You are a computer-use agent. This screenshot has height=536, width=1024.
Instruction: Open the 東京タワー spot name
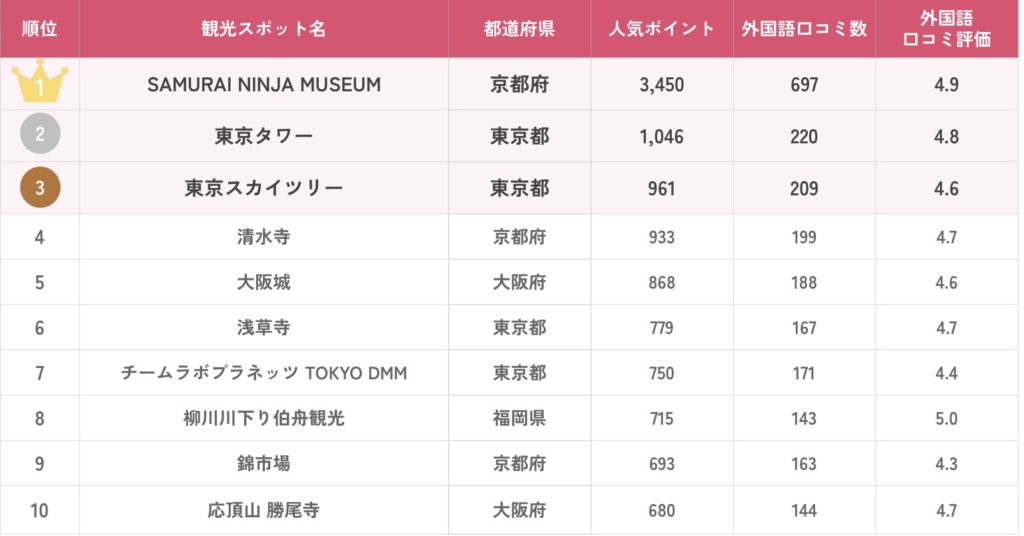point(264,137)
